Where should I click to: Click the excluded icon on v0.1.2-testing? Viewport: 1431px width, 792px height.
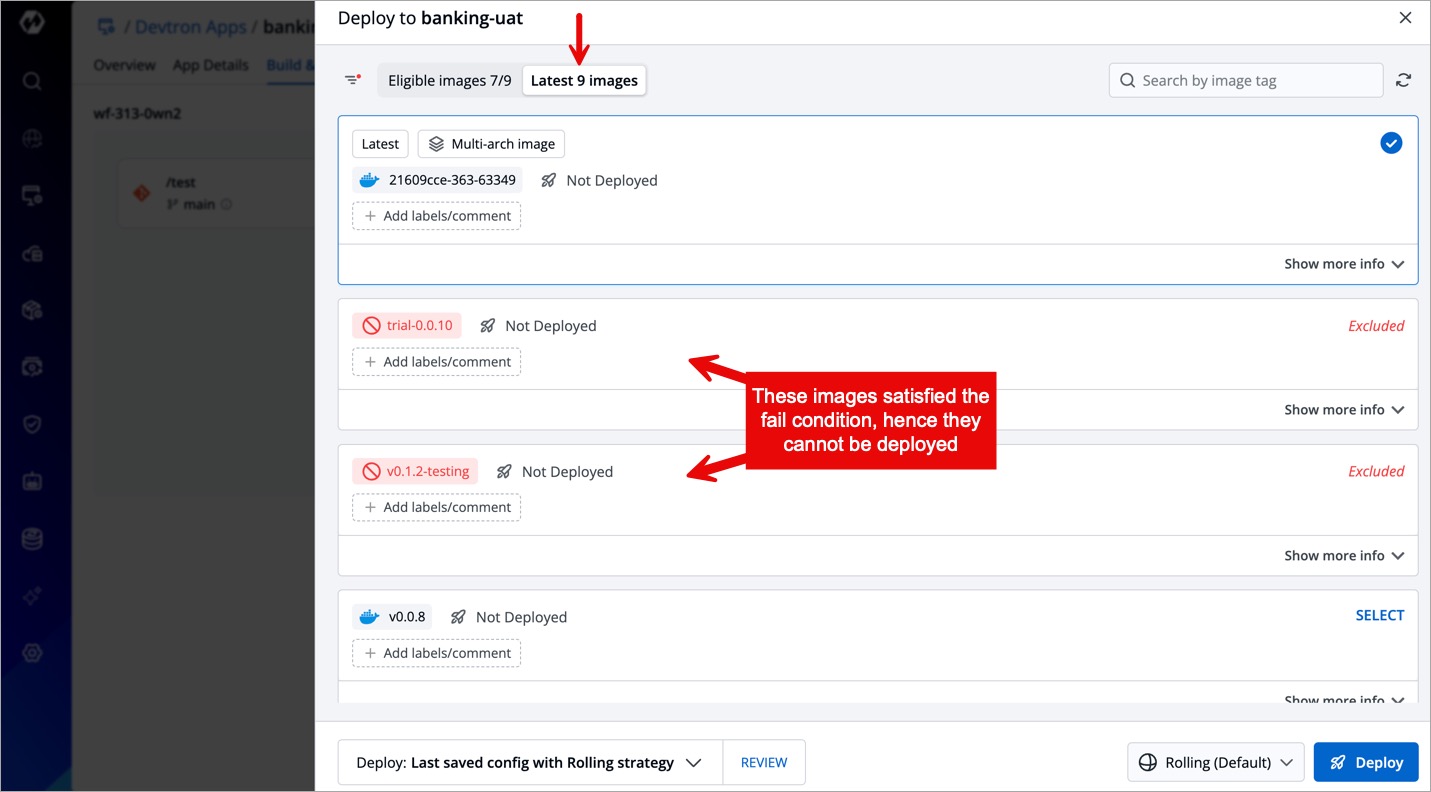point(371,472)
